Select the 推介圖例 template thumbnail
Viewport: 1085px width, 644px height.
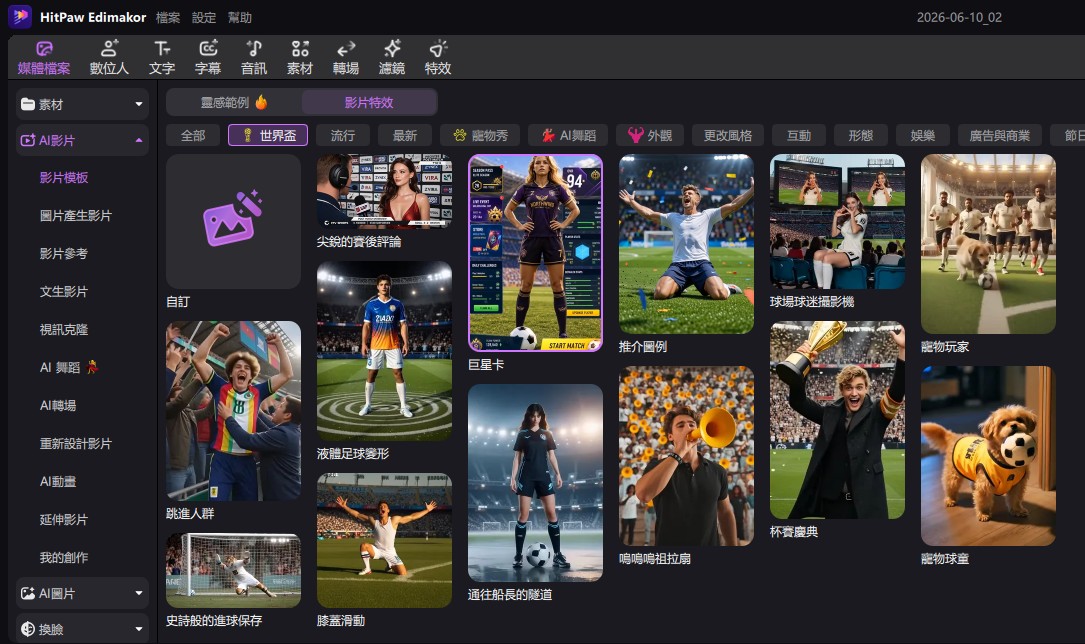[686, 244]
